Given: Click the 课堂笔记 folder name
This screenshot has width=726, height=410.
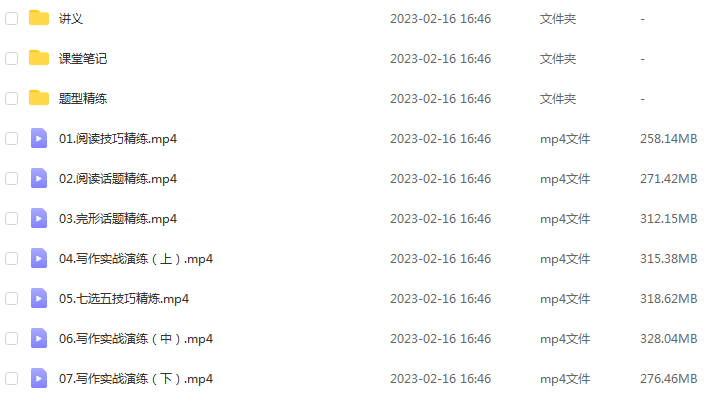Looking at the screenshot, I should click(83, 58).
